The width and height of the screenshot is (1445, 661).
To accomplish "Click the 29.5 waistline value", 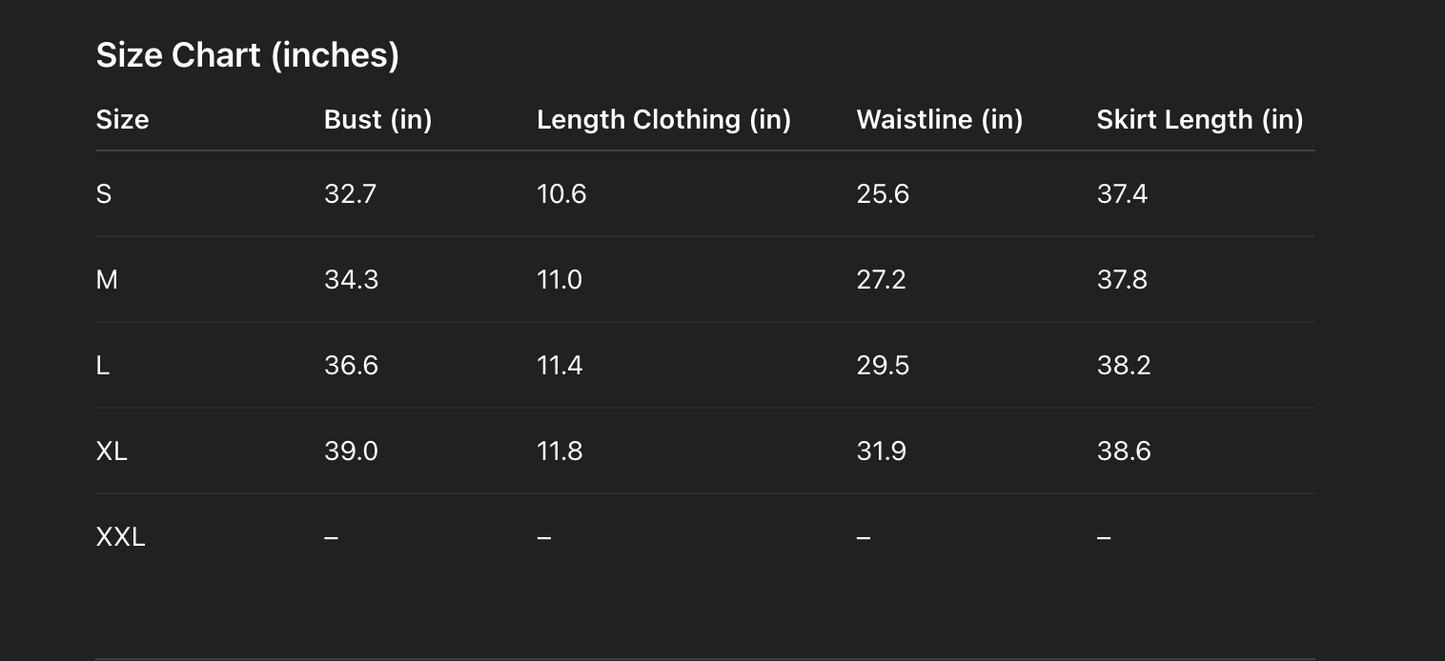I will coord(883,366).
